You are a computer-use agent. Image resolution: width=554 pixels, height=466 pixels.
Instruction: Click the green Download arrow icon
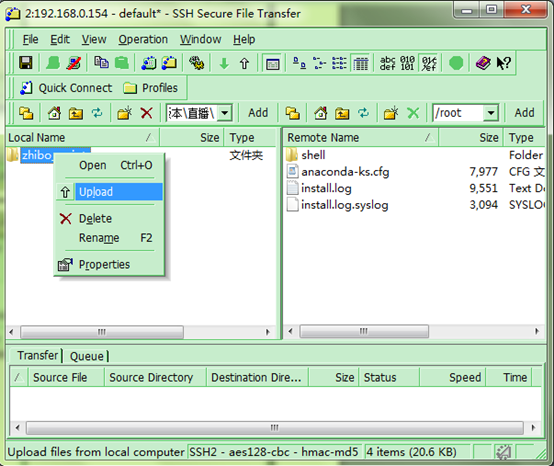point(224,64)
